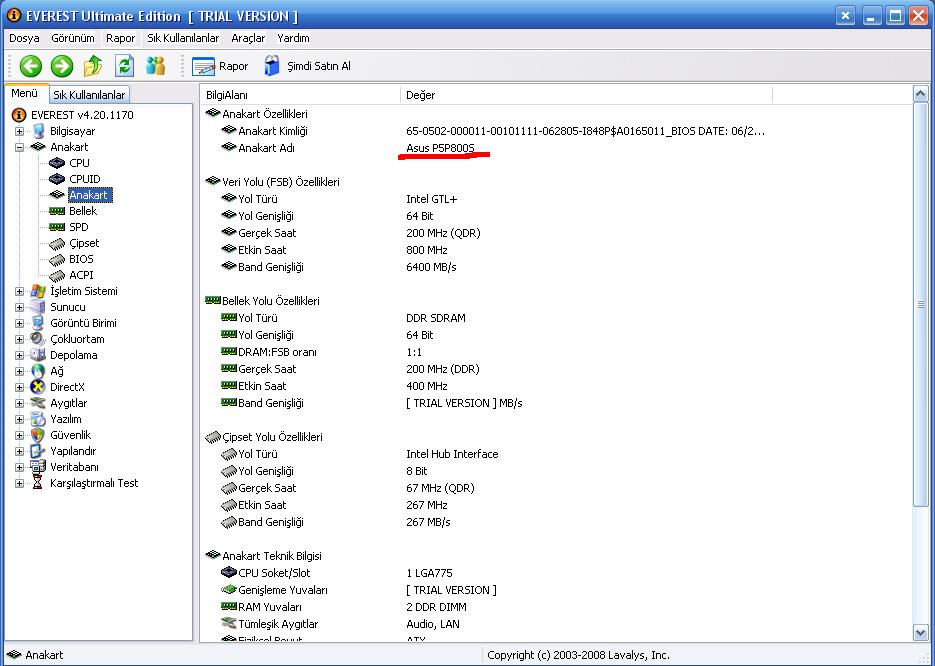The width and height of the screenshot is (935, 666).
Task: Click the DirectX icon in tree
Action: pyautogui.click(x=38, y=387)
